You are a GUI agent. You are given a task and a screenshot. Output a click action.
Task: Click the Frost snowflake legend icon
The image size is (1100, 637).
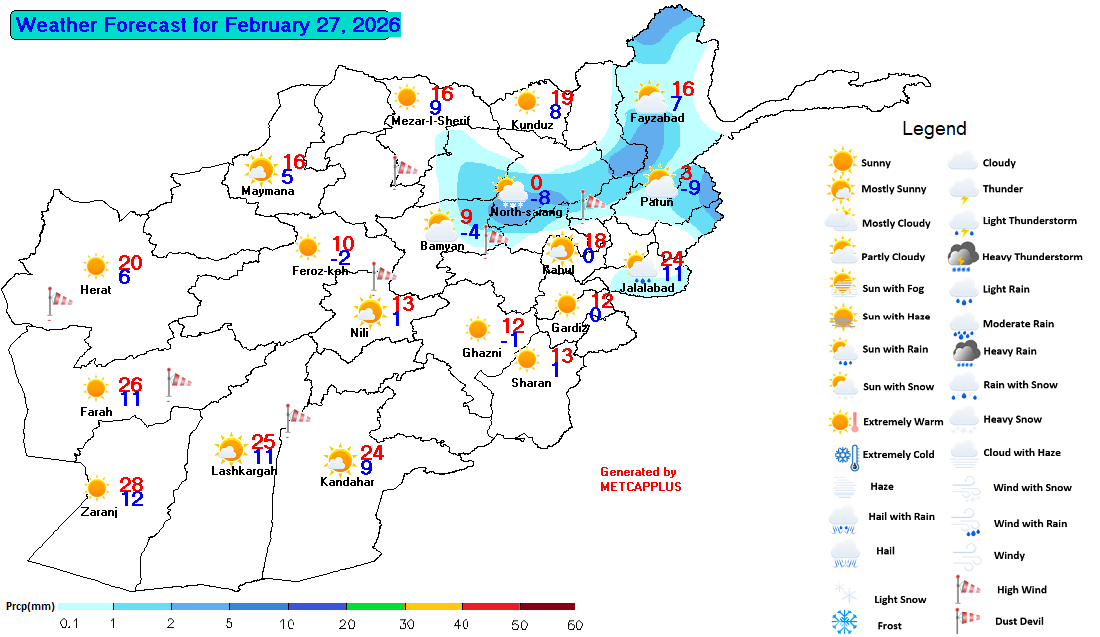(845, 621)
